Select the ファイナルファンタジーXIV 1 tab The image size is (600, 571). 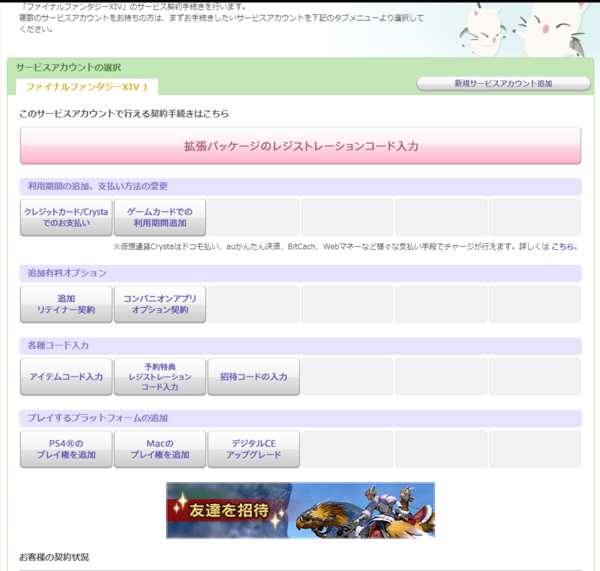[x=87, y=87]
